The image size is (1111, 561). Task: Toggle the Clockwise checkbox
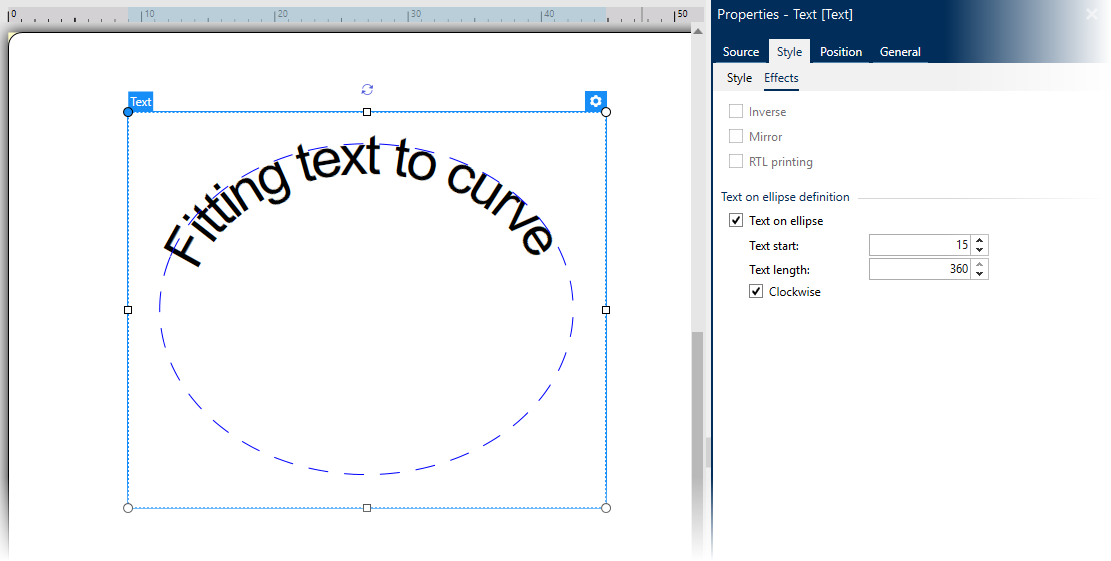(756, 292)
